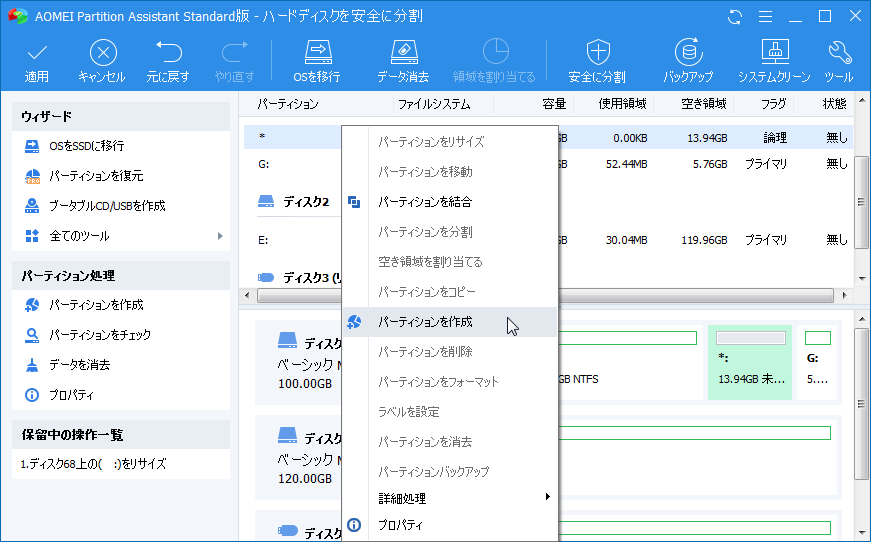
Task: Expand the 詳細処理 submenu arrow
Action: pos(548,496)
